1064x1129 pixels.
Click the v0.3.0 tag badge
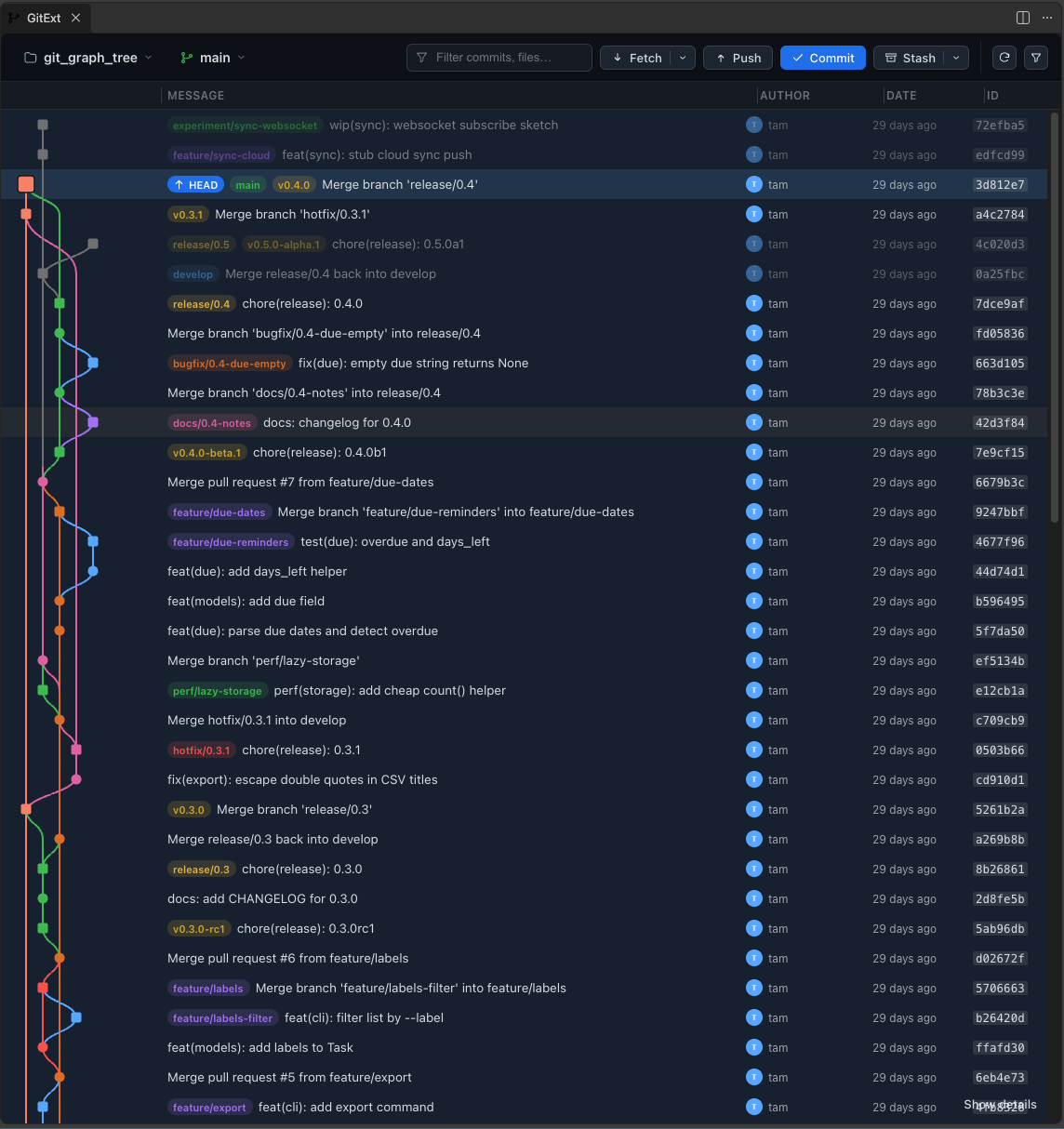[x=189, y=810]
